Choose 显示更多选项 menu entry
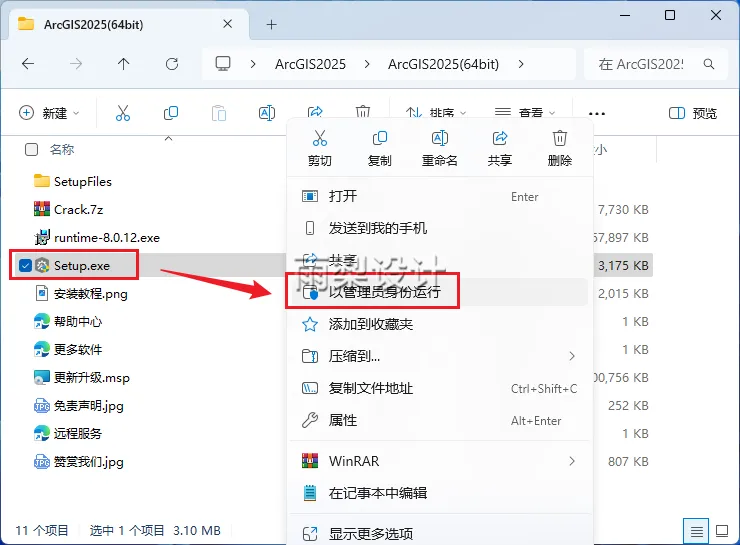This screenshot has height=545, width=740. 440,534
